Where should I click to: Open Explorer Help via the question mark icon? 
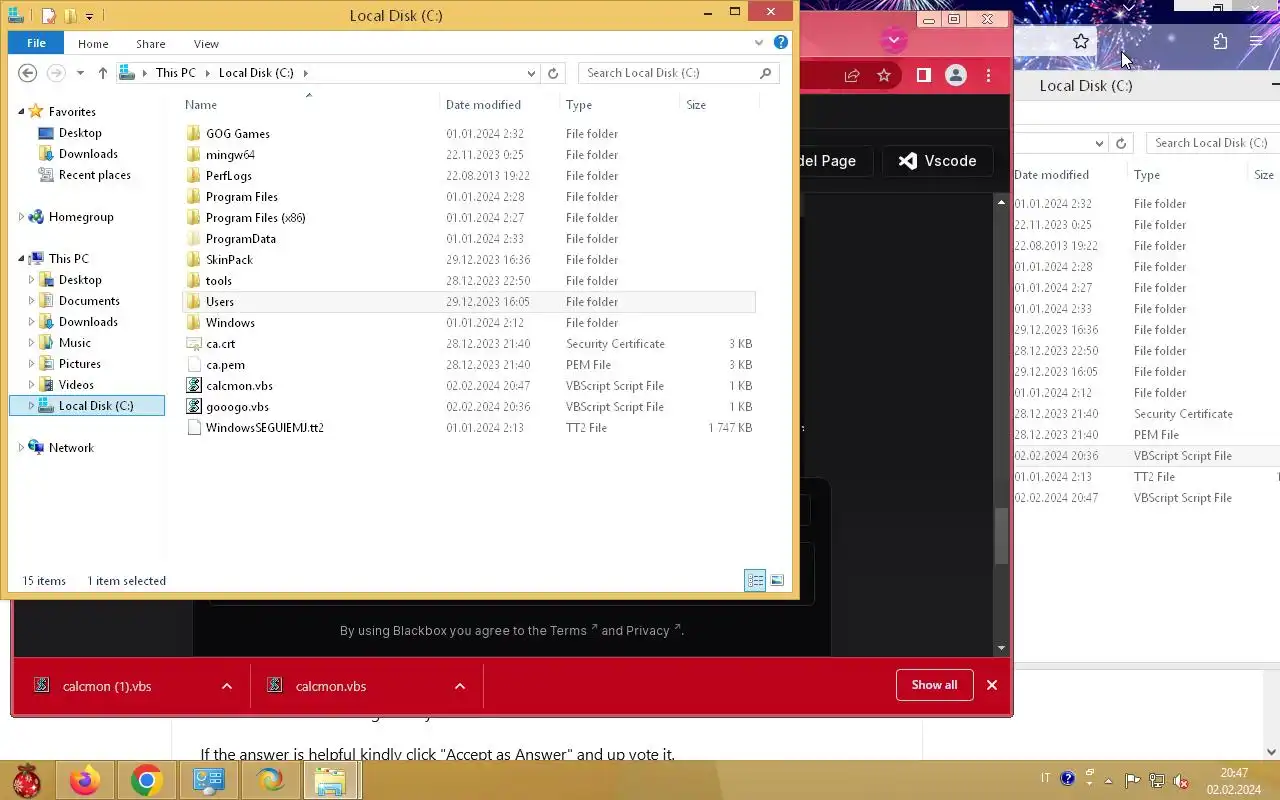(x=781, y=43)
